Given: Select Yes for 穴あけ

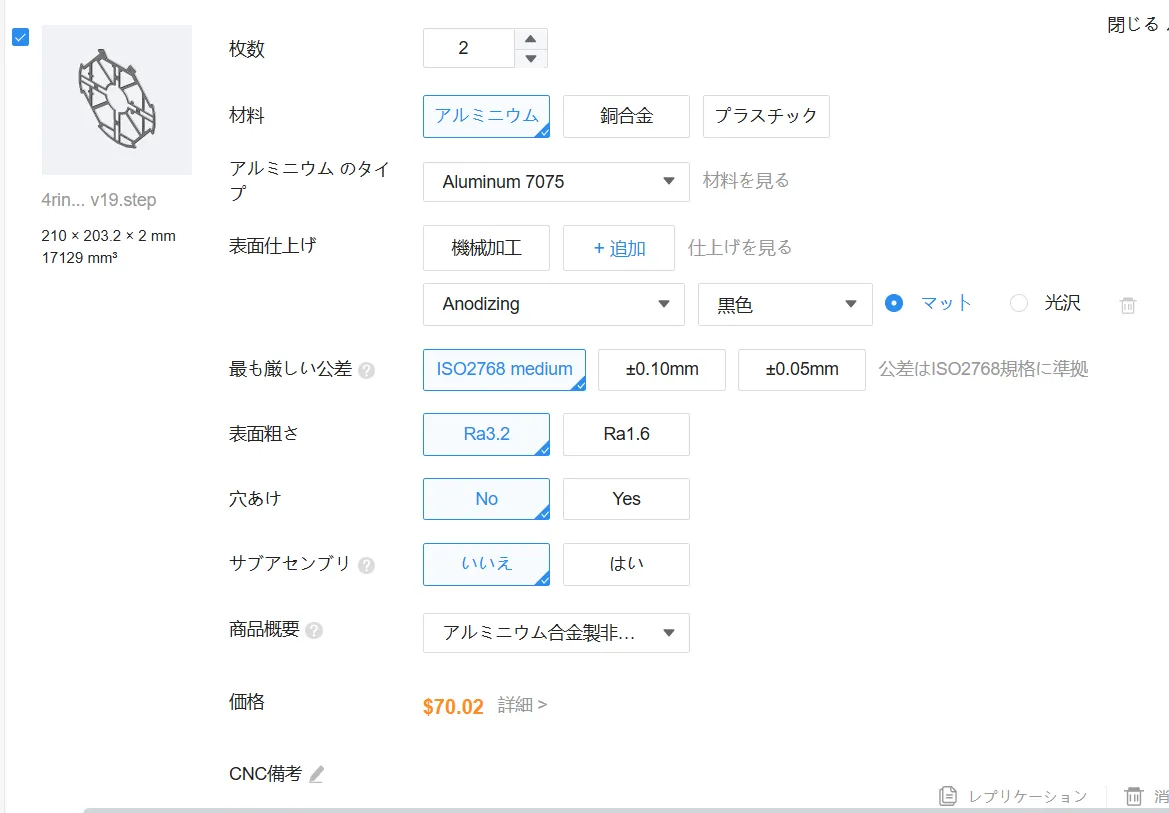Looking at the screenshot, I should pyautogui.click(x=626, y=499).
